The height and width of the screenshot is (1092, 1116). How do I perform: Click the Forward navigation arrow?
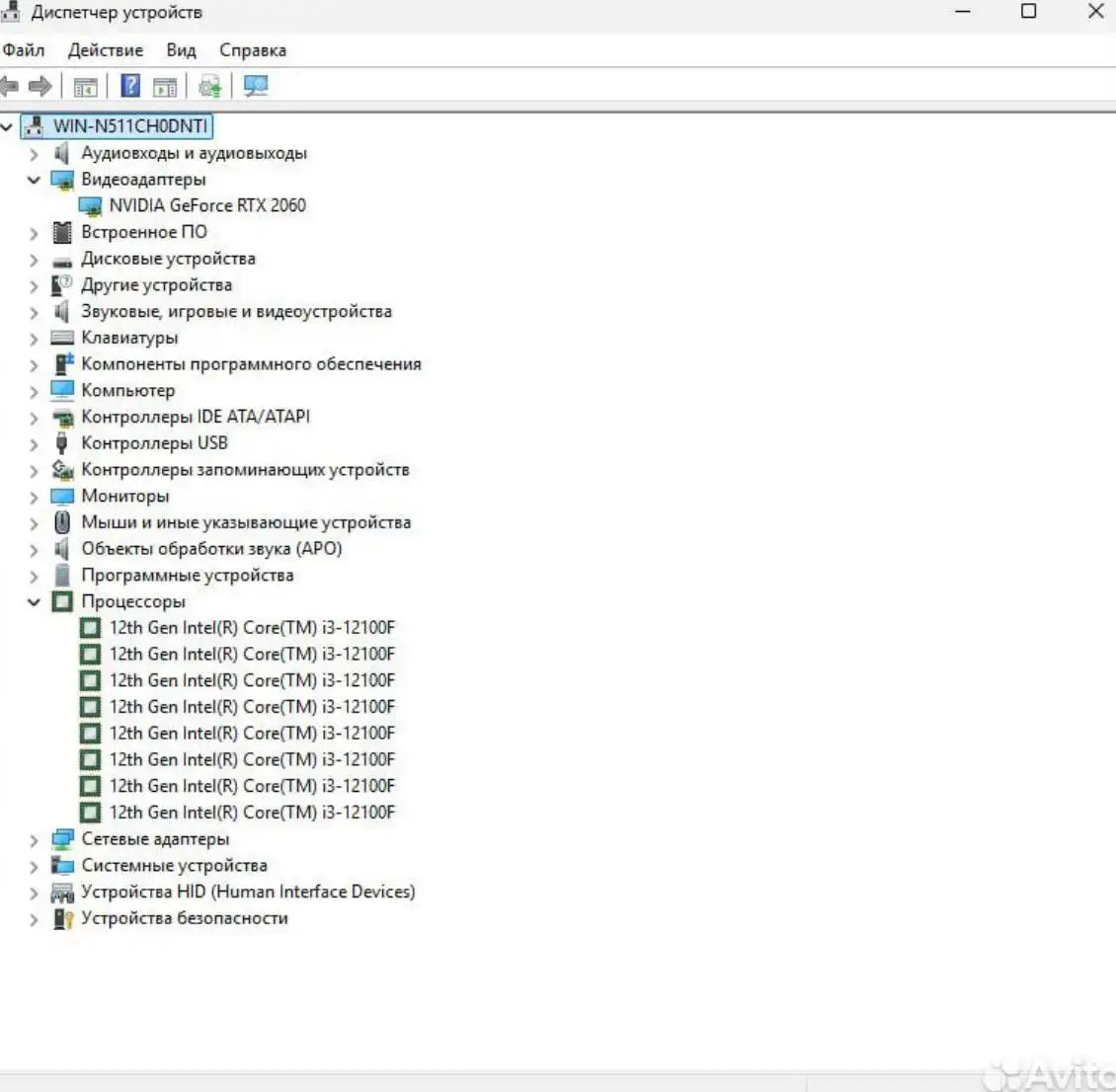pos(39,86)
